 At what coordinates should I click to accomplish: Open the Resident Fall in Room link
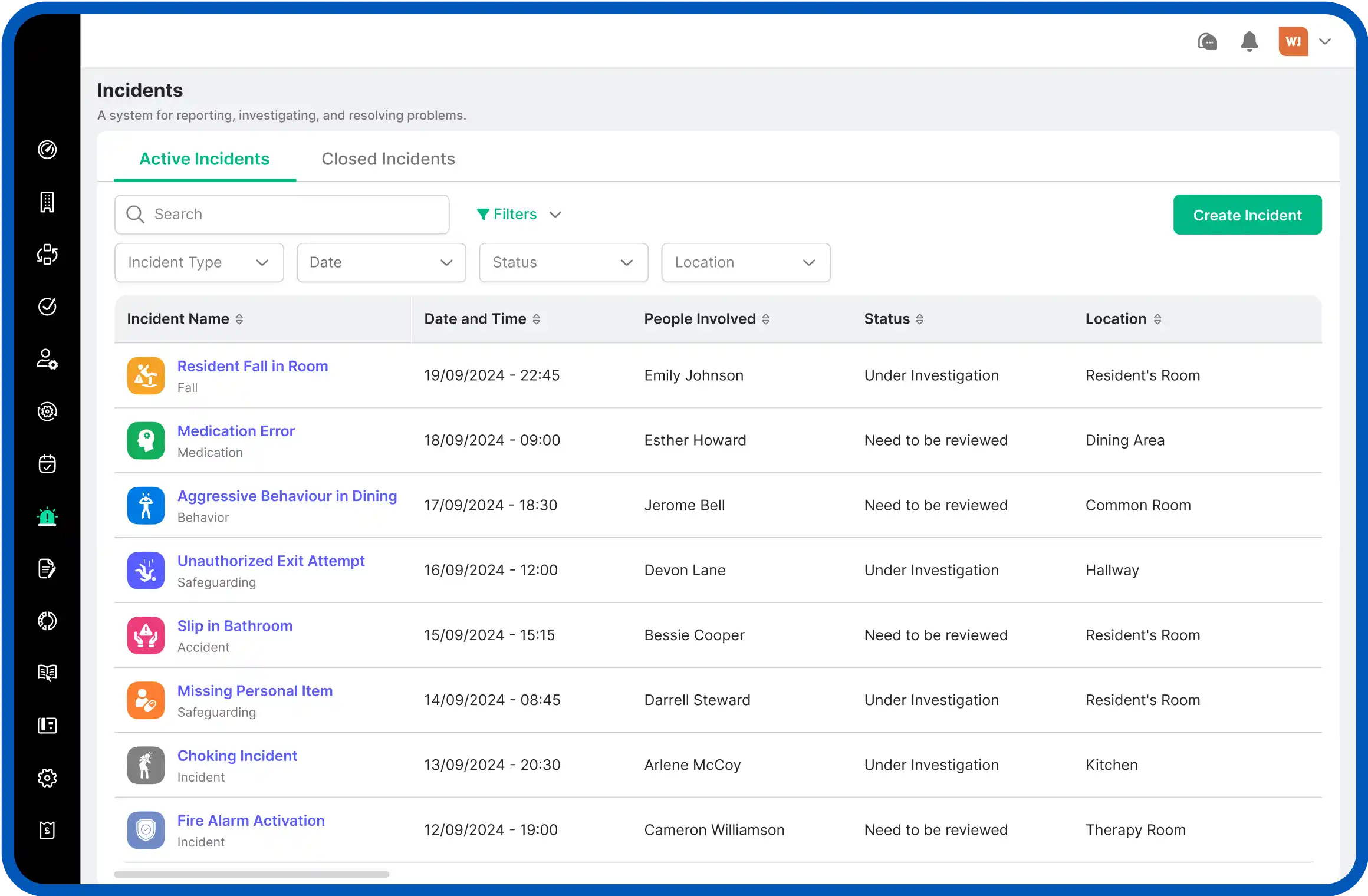[252, 366]
